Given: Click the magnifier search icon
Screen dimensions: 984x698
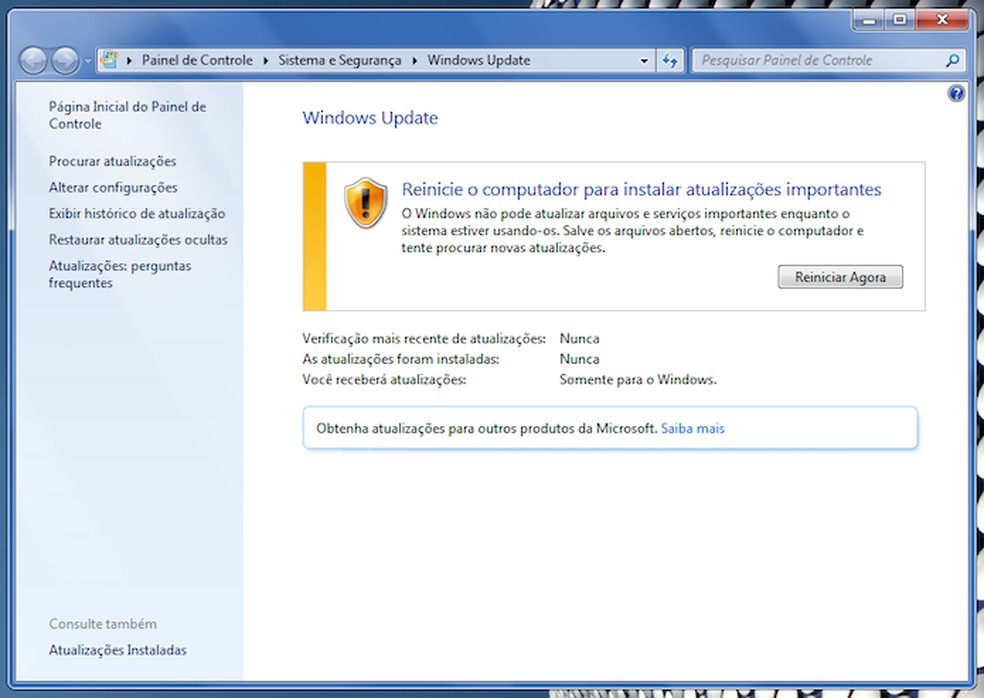Looking at the screenshot, I should click(953, 60).
